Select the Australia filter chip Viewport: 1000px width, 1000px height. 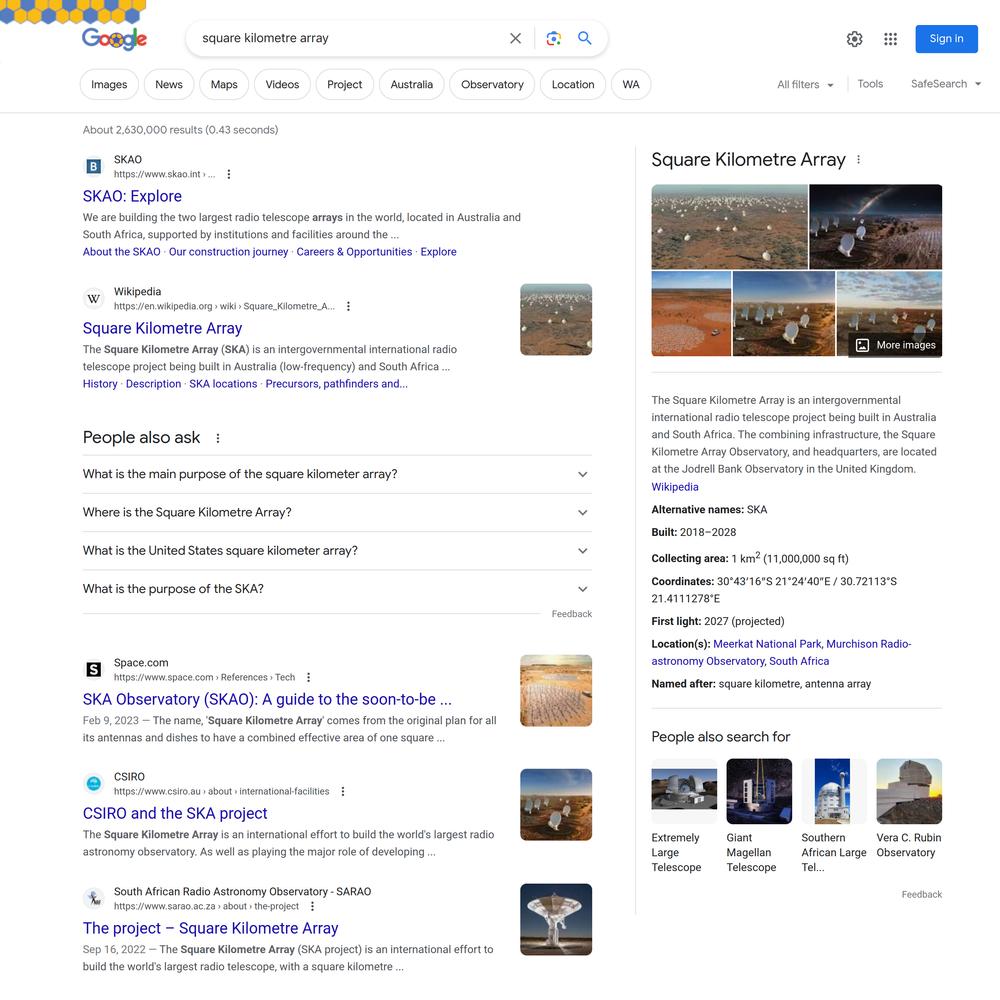[x=411, y=84]
